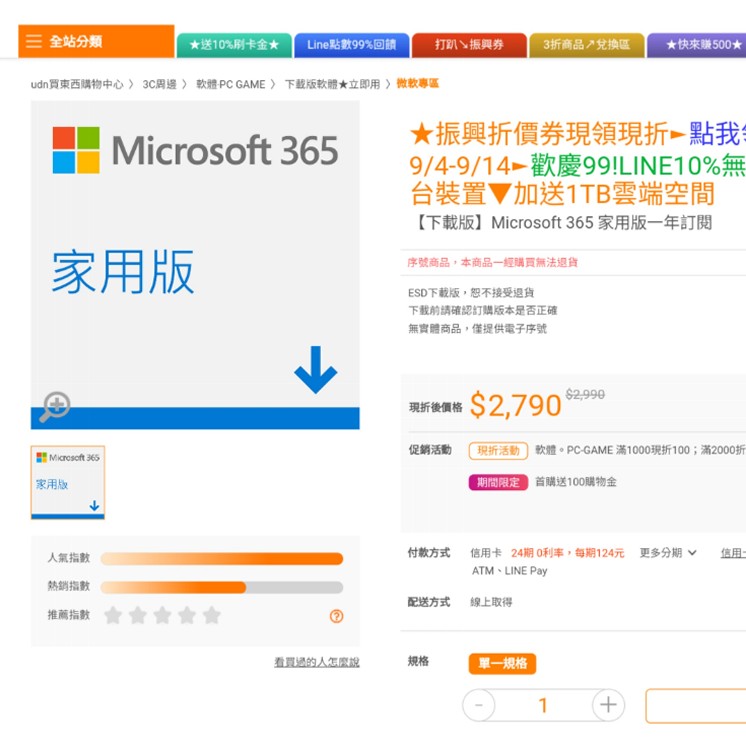The width and height of the screenshot is (746, 750).
Task: Open the 3折商品↗兌換區 tab
Action: [586, 45]
